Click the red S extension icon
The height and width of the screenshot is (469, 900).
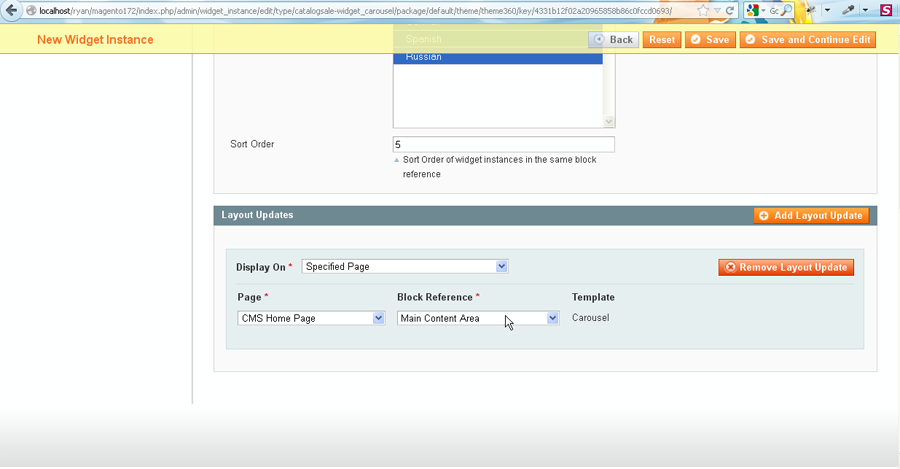tap(886, 10)
